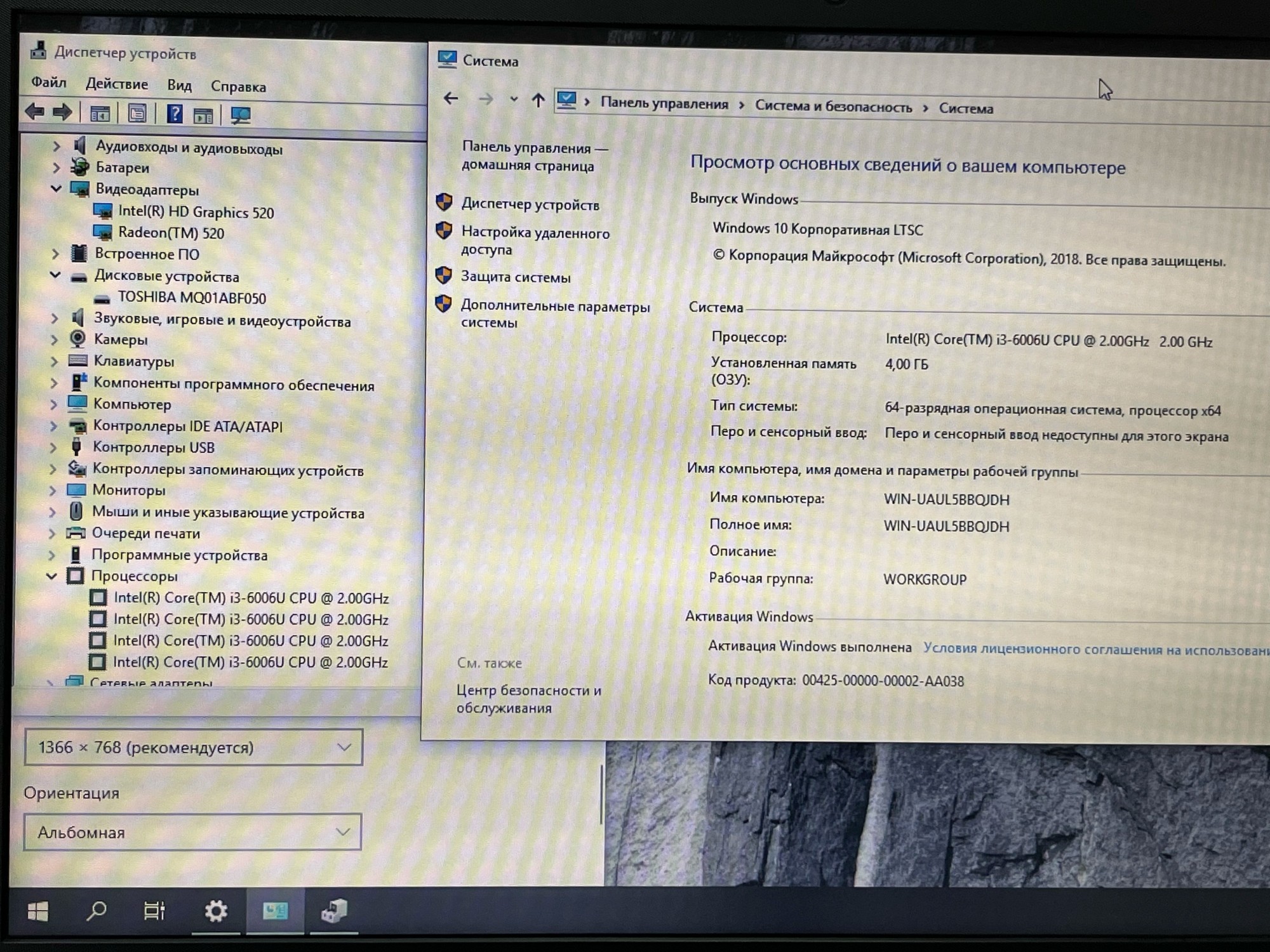Click the Камеры webcam icon
The height and width of the screenshot is (952, 1270).
coord(77,339)
